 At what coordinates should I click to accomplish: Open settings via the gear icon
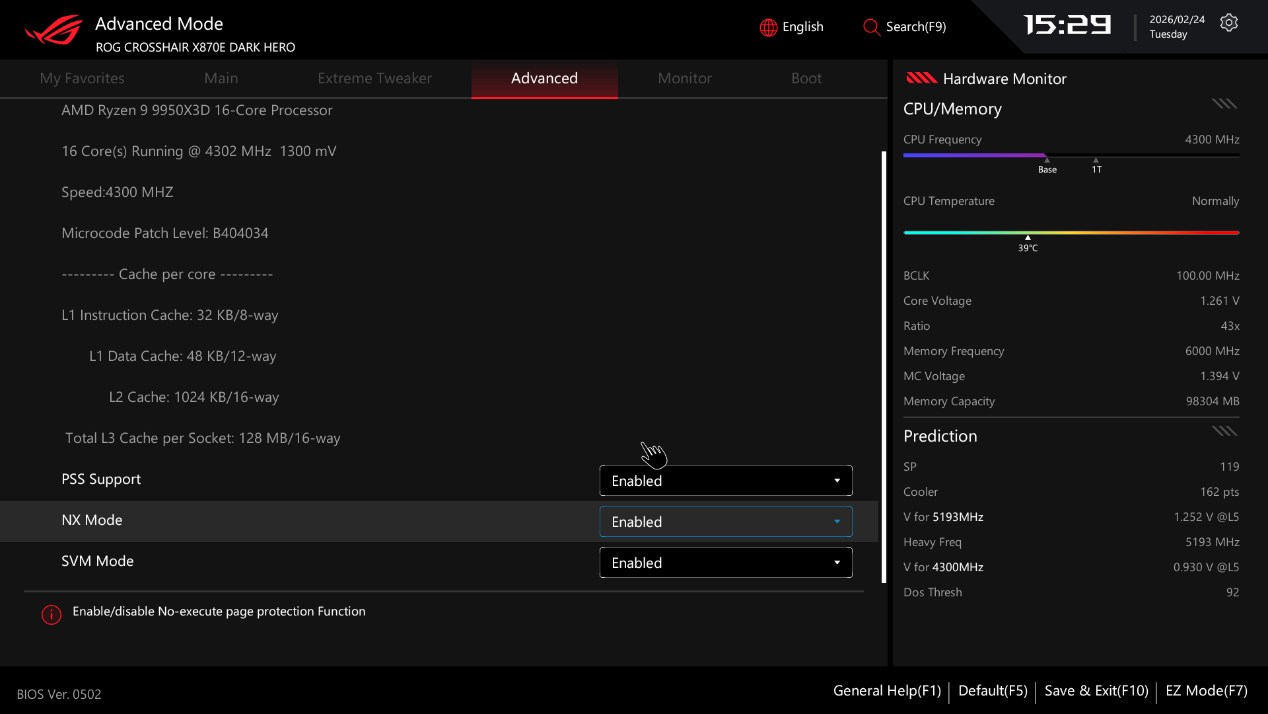click(1229, 23)
